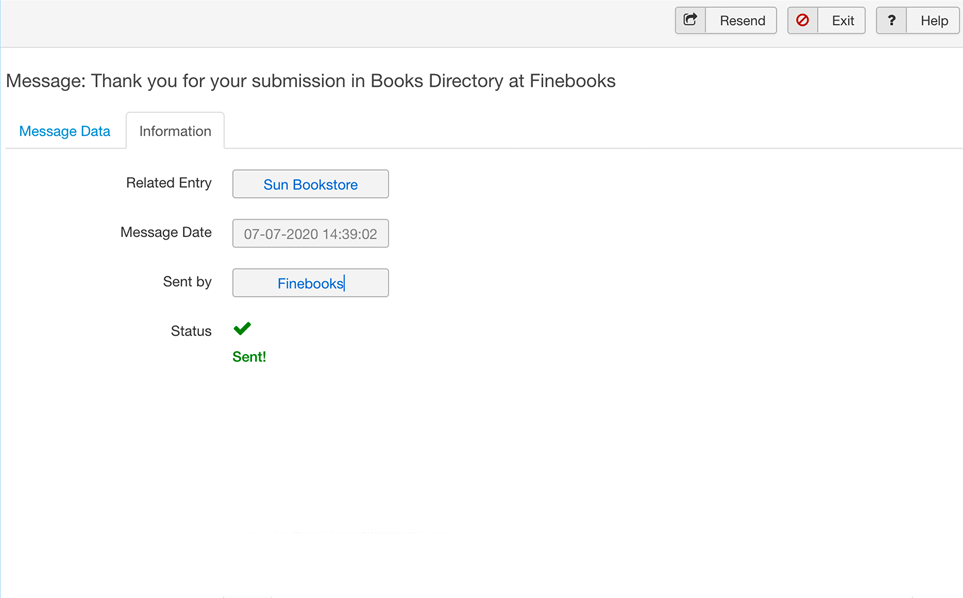Click the Message Date label
This screenshot has height=598, width=963.
point(166,232)
